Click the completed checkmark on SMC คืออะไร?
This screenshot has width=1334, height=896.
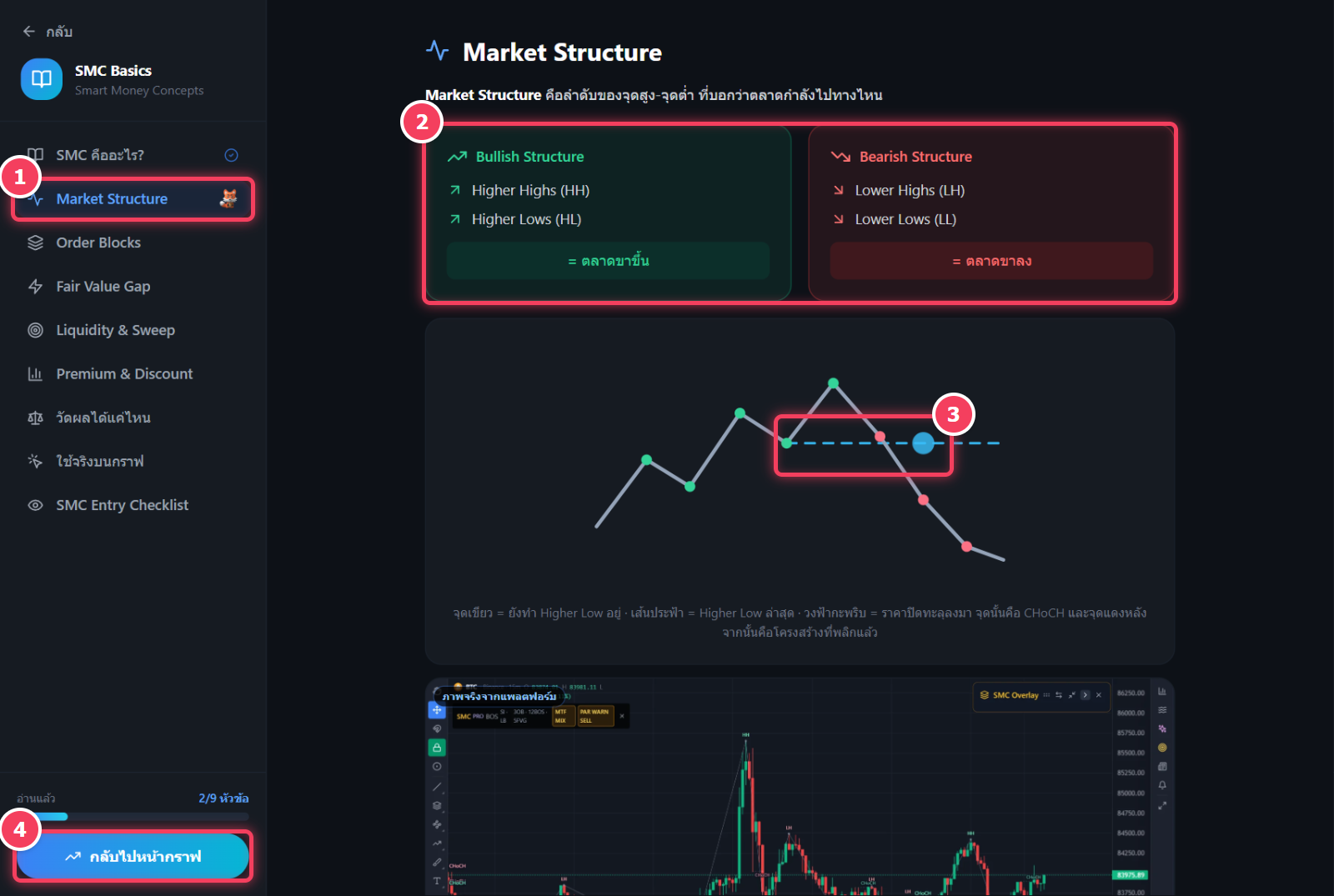pyautogui.click(x=232, y=155)
